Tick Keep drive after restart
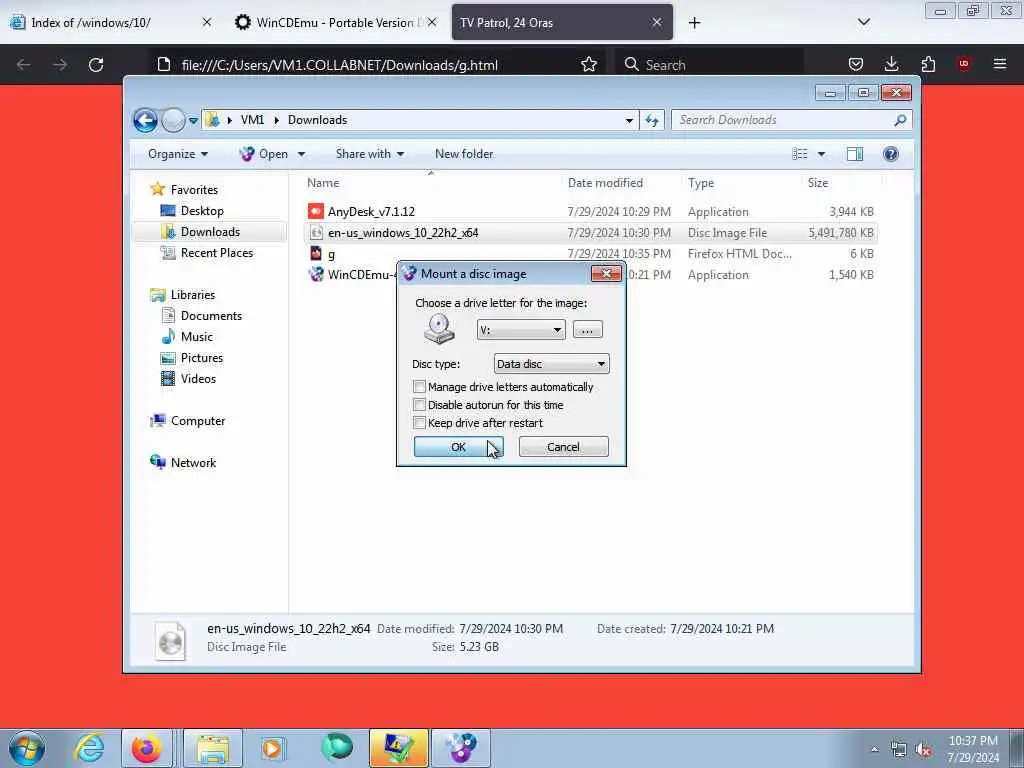 pyautogui.click(x=419, y=423)
